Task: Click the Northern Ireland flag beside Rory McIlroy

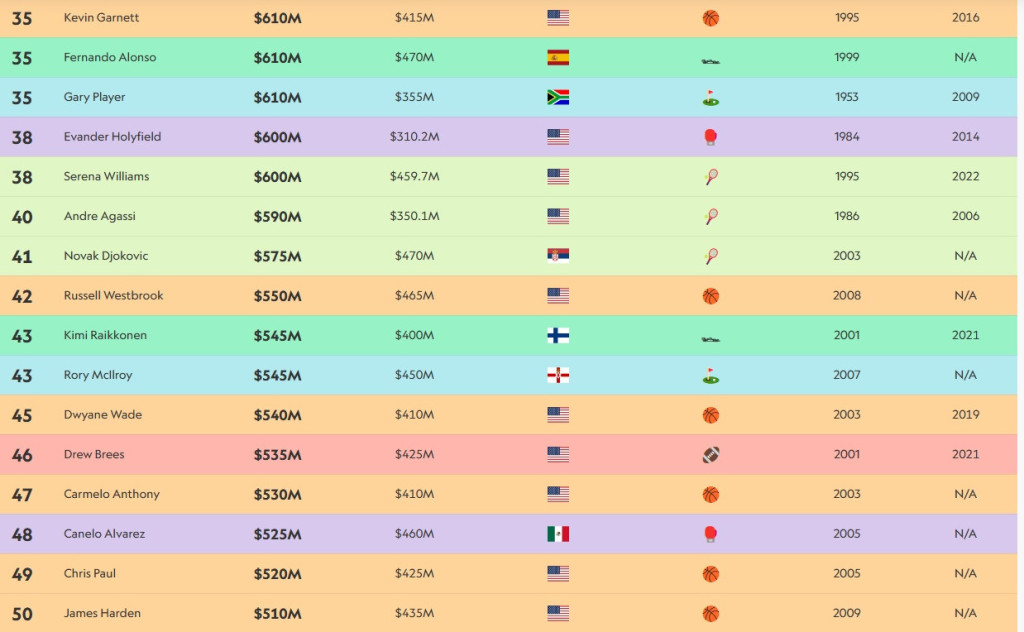Action: pos(558,375)
